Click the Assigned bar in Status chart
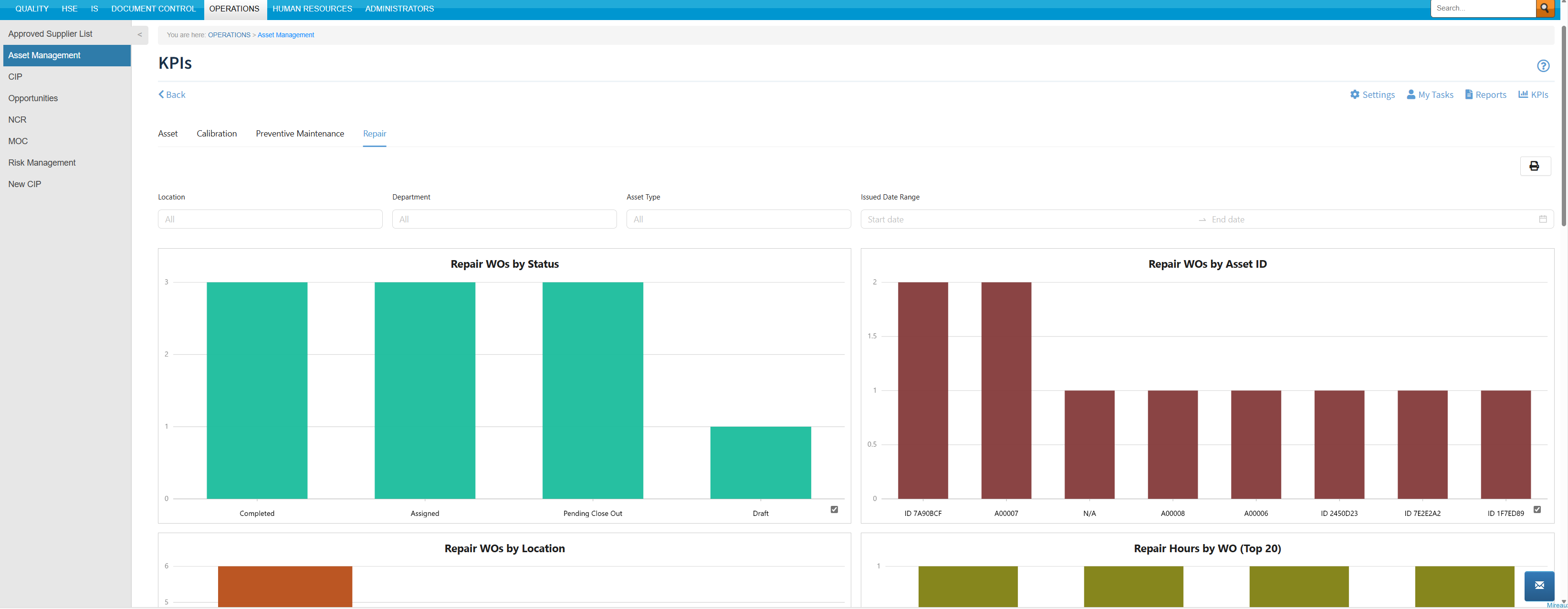Viewport: 1568px width, 609px height. point(425,390)
